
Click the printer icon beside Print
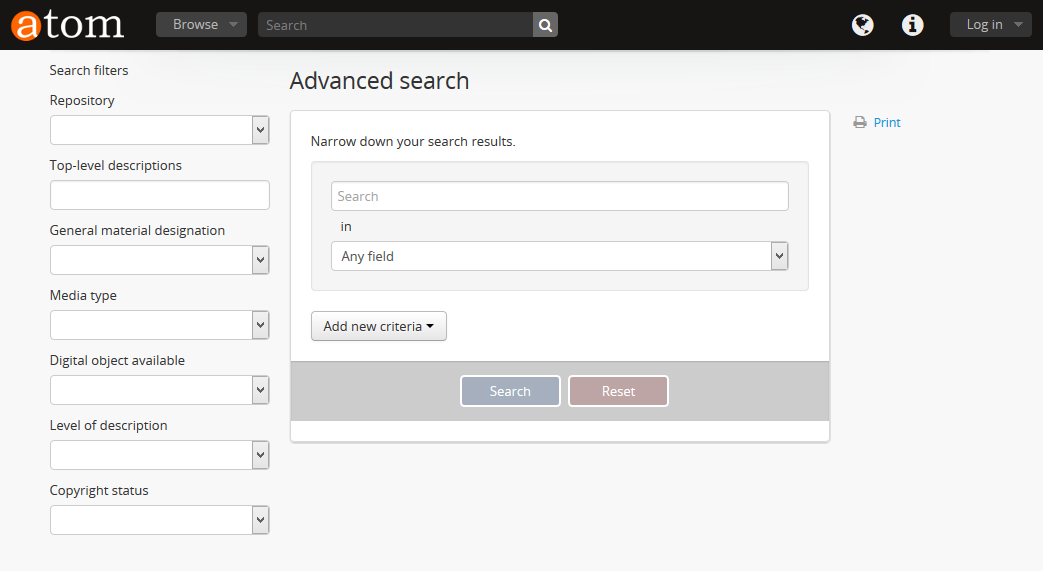click(859, 123)
